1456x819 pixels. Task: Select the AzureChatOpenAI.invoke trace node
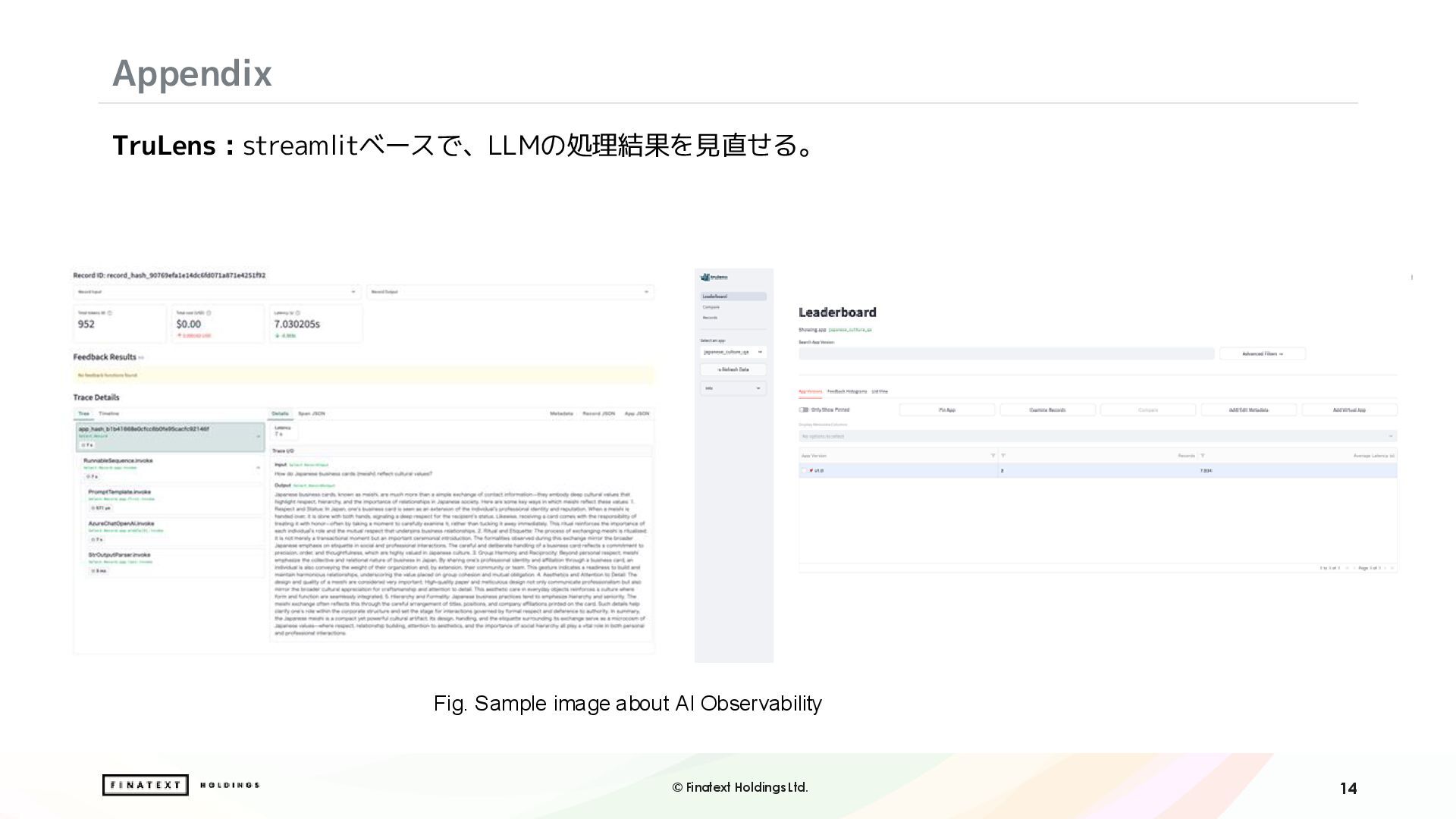175,531
